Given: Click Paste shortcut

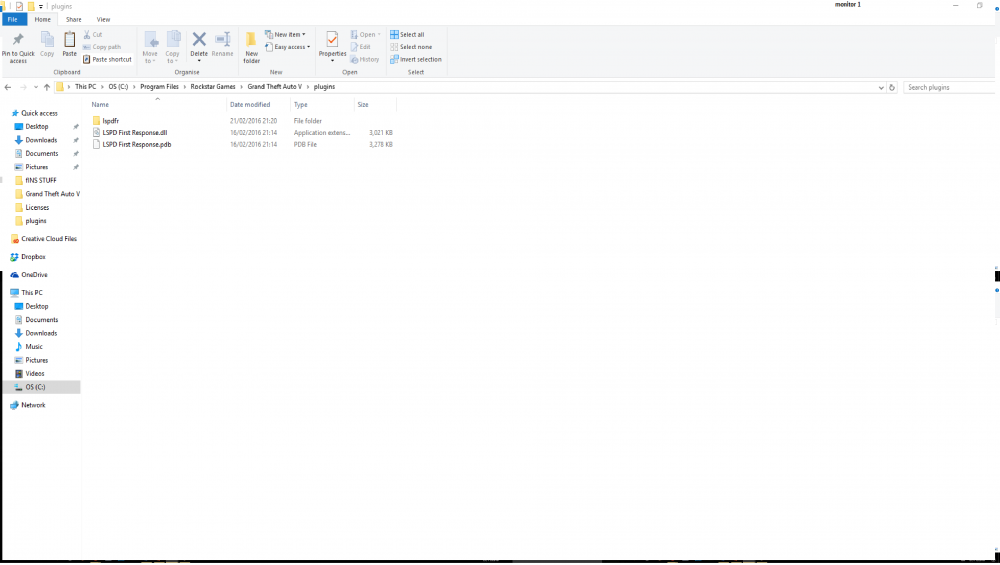Looking at the screenshot, I should click(x=107, y=59).
